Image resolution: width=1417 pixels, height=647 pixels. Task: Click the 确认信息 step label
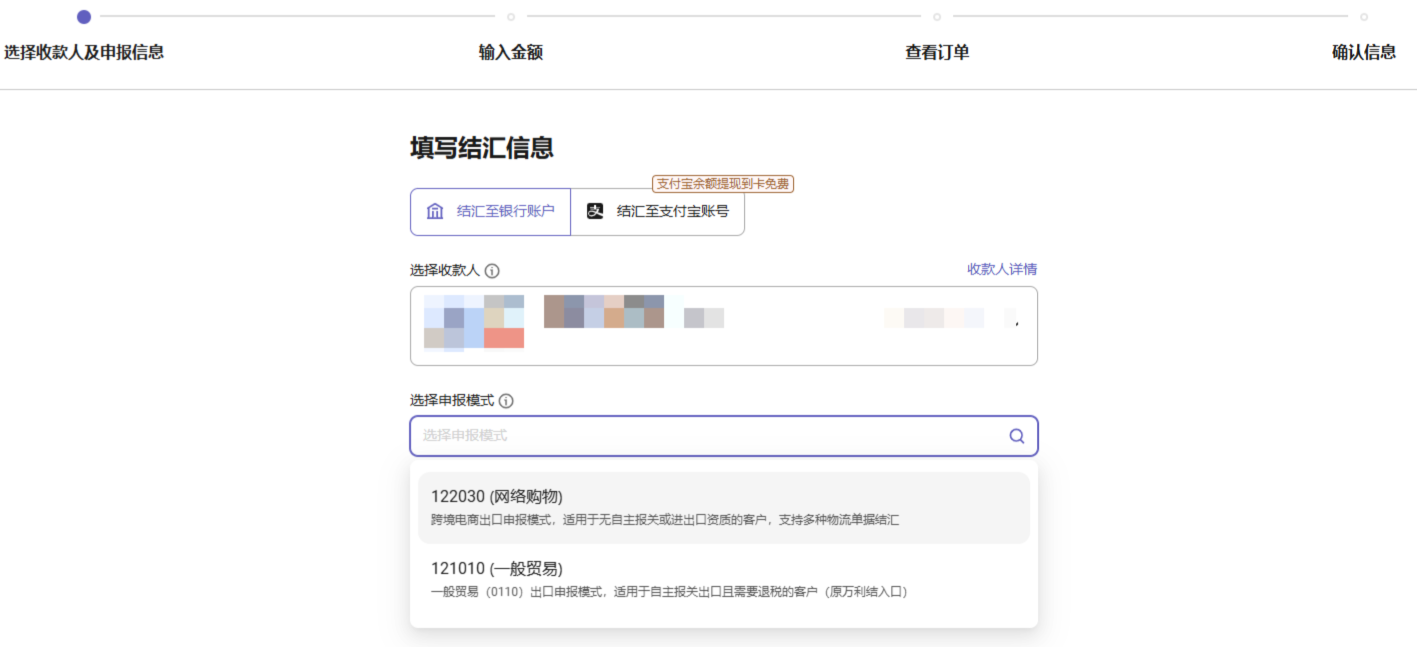tap(1364, 53)
